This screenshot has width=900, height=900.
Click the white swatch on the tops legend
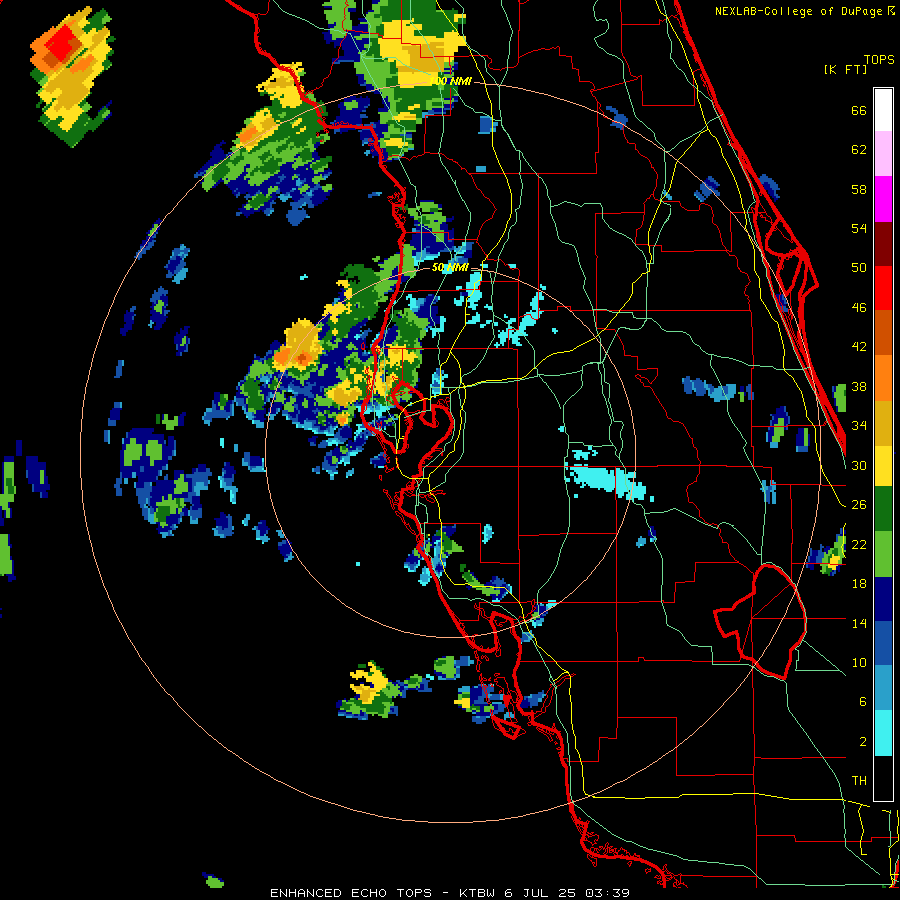click(883, 110)
